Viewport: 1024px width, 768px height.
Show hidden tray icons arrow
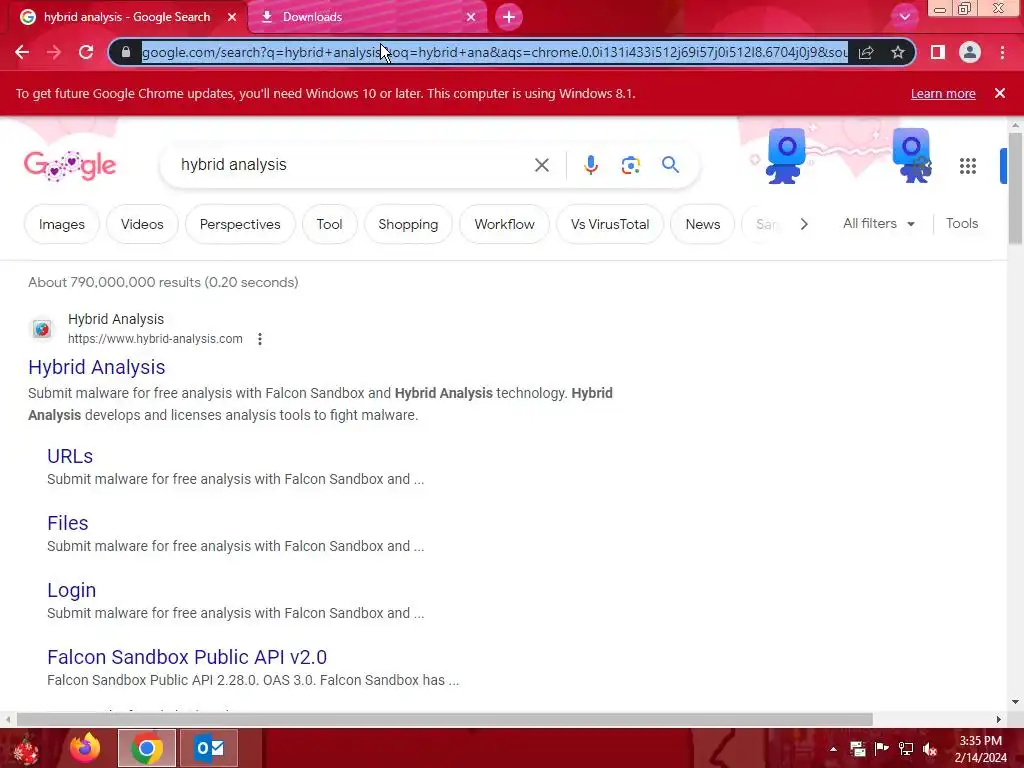click(833, 749)
